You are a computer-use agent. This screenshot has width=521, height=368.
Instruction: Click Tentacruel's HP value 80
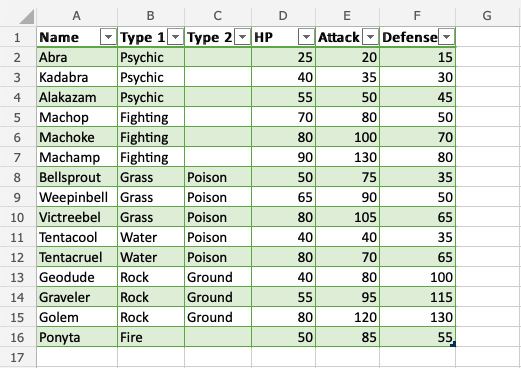tap(283, 257)
